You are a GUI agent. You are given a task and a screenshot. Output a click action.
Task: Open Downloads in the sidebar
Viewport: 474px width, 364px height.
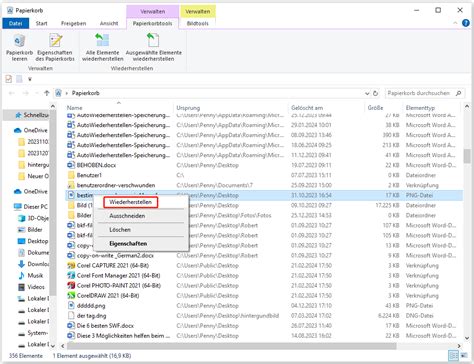pos(33,264)
